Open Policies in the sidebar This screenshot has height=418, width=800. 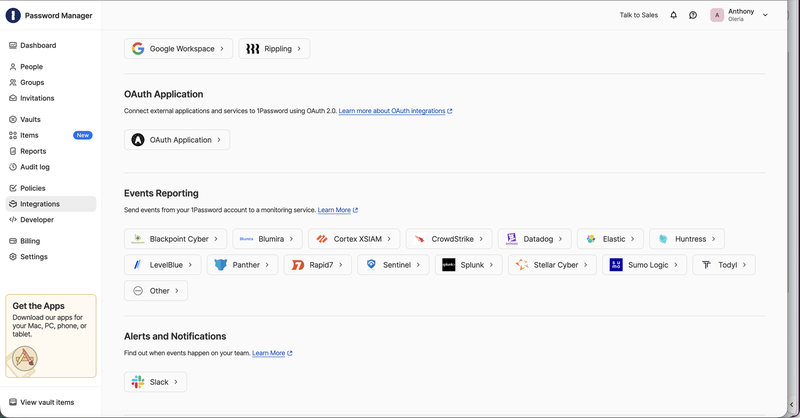click(x=51, y=188)
